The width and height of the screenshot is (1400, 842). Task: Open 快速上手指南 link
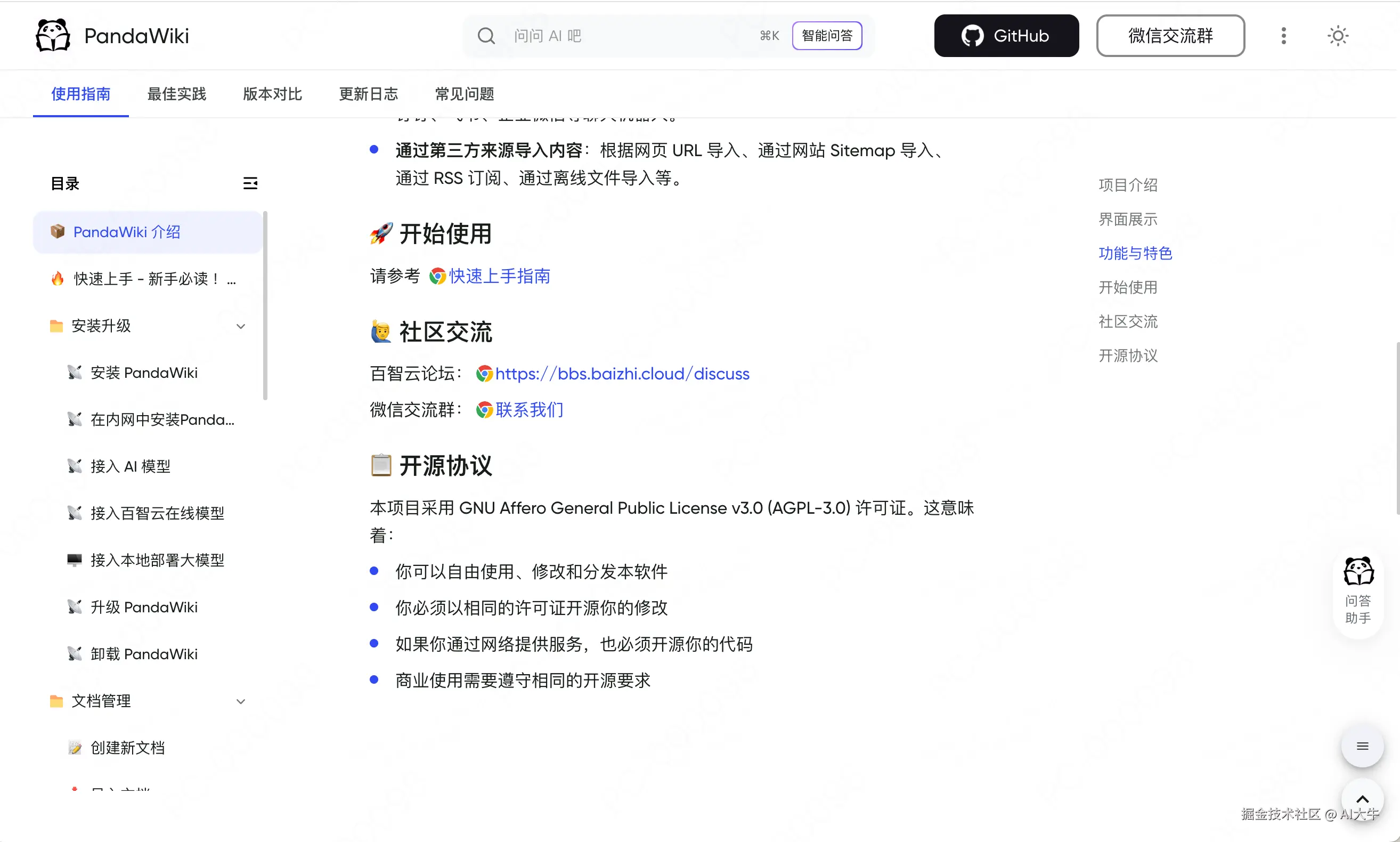pyautogui.click(x=499, y=277)
